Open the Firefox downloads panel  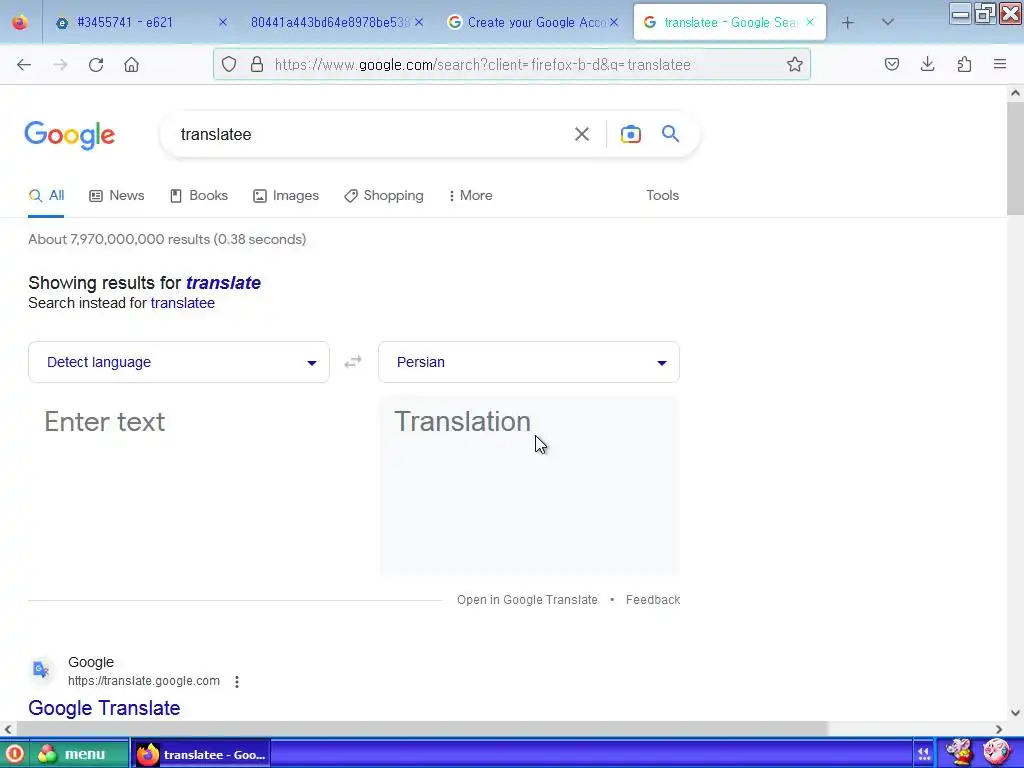tap(927, 64)
